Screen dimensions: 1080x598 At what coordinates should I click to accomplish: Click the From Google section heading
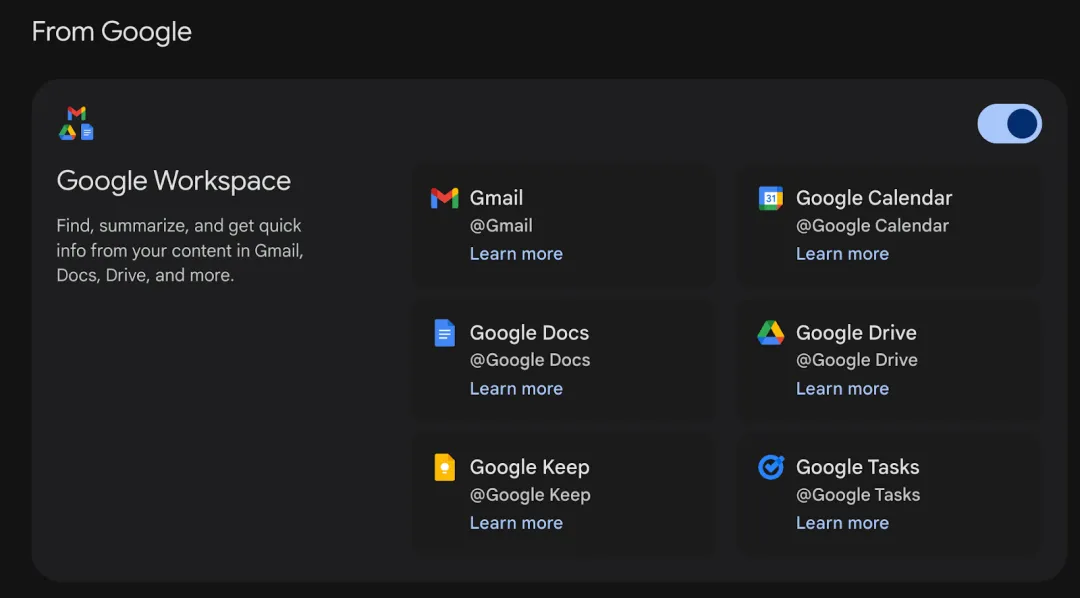(x=112, y=32)
